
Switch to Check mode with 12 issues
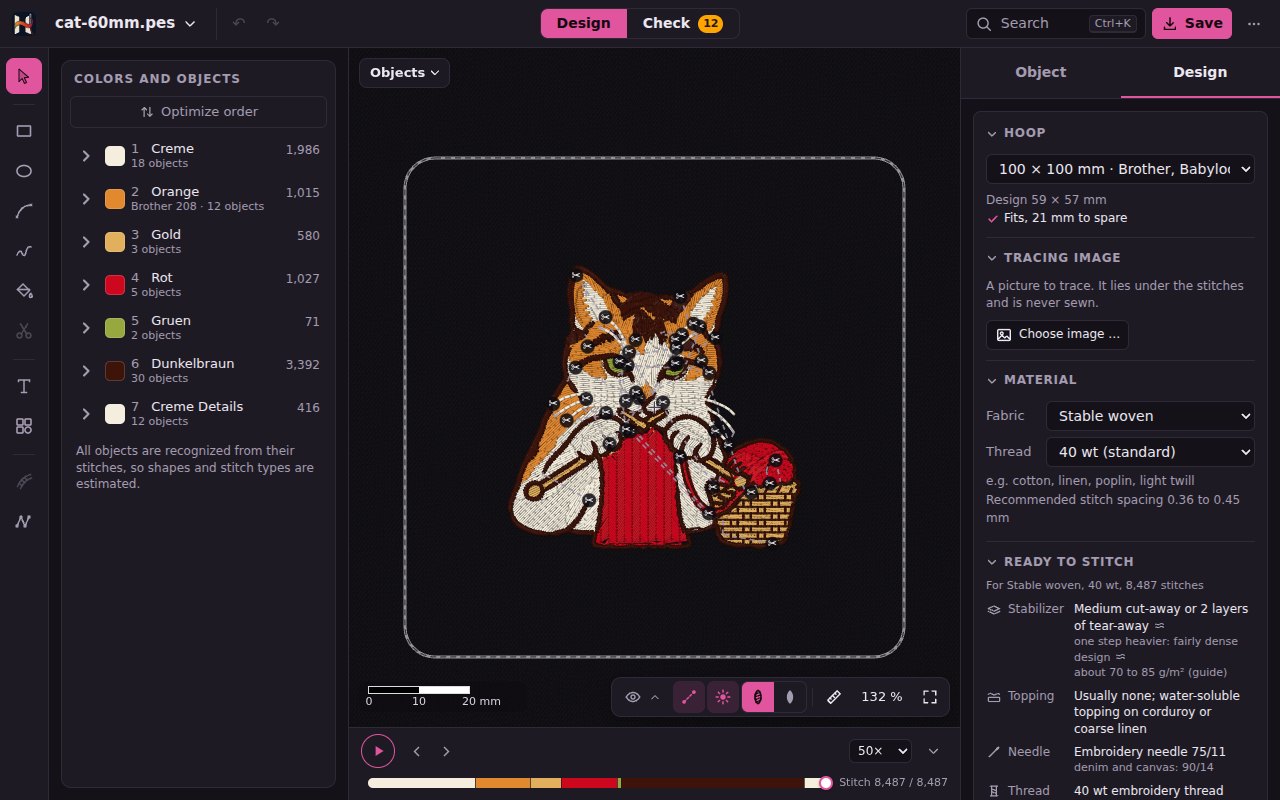[x=683, y=23]
